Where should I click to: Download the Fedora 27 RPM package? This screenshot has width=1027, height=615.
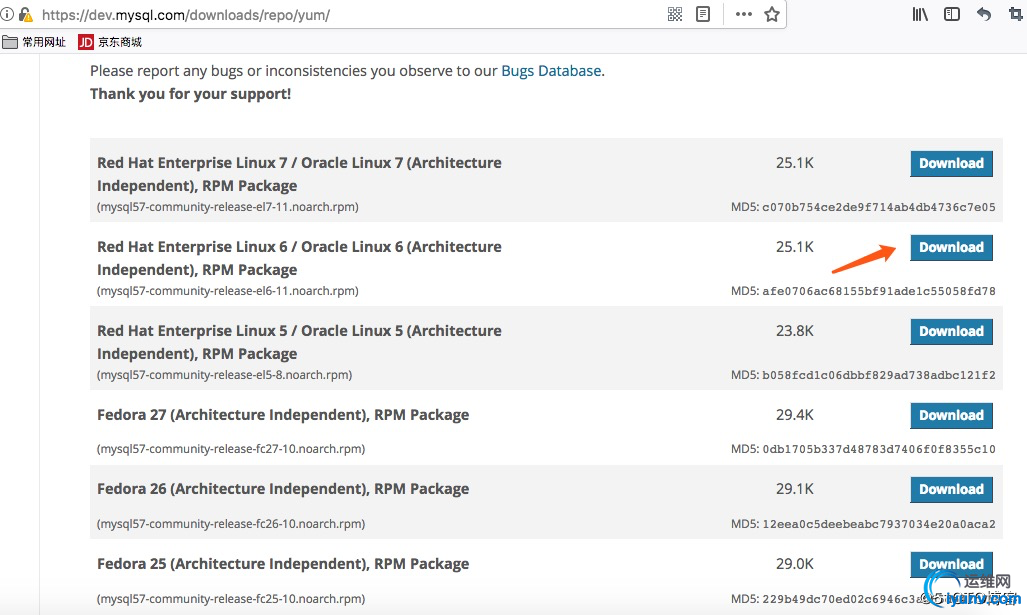[x=951, y=416]
